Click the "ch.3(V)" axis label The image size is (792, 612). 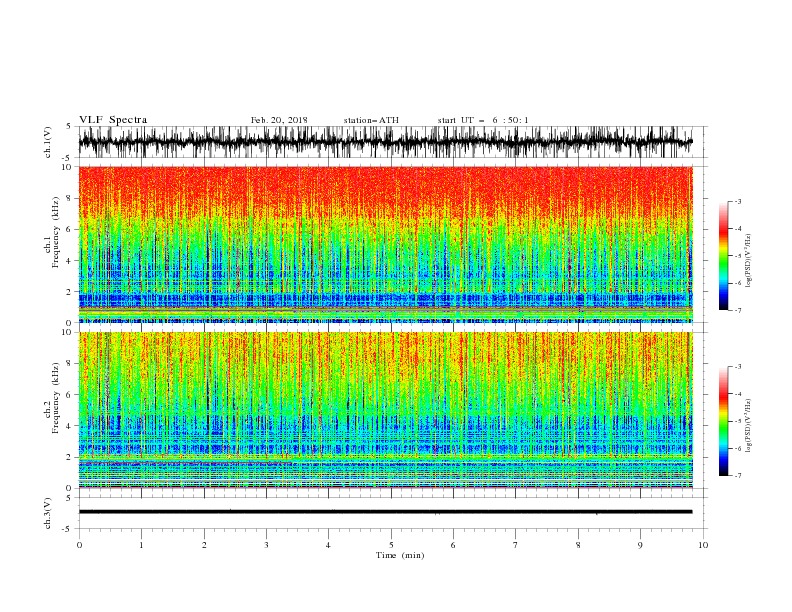48,513
